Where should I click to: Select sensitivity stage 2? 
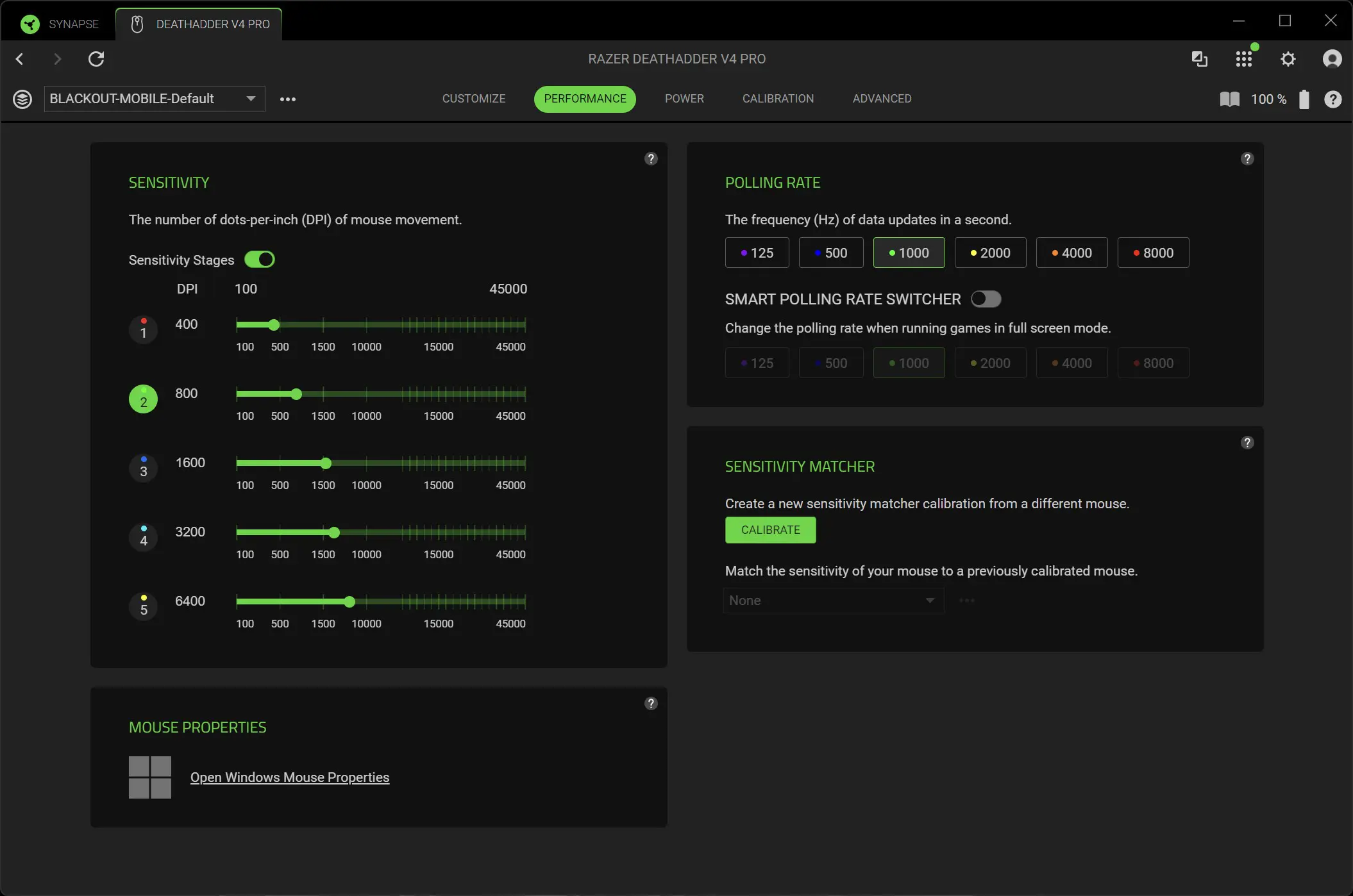pos(144,399)
